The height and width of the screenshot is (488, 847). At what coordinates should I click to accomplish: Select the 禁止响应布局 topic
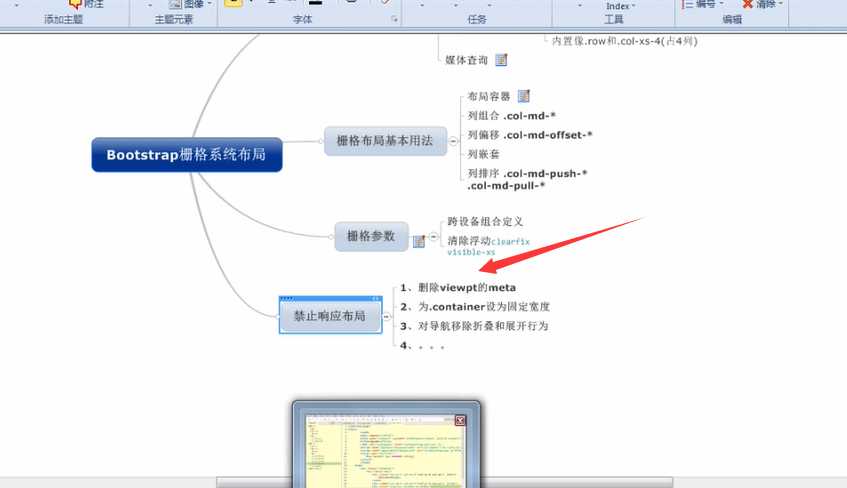(x=330, y=316)
